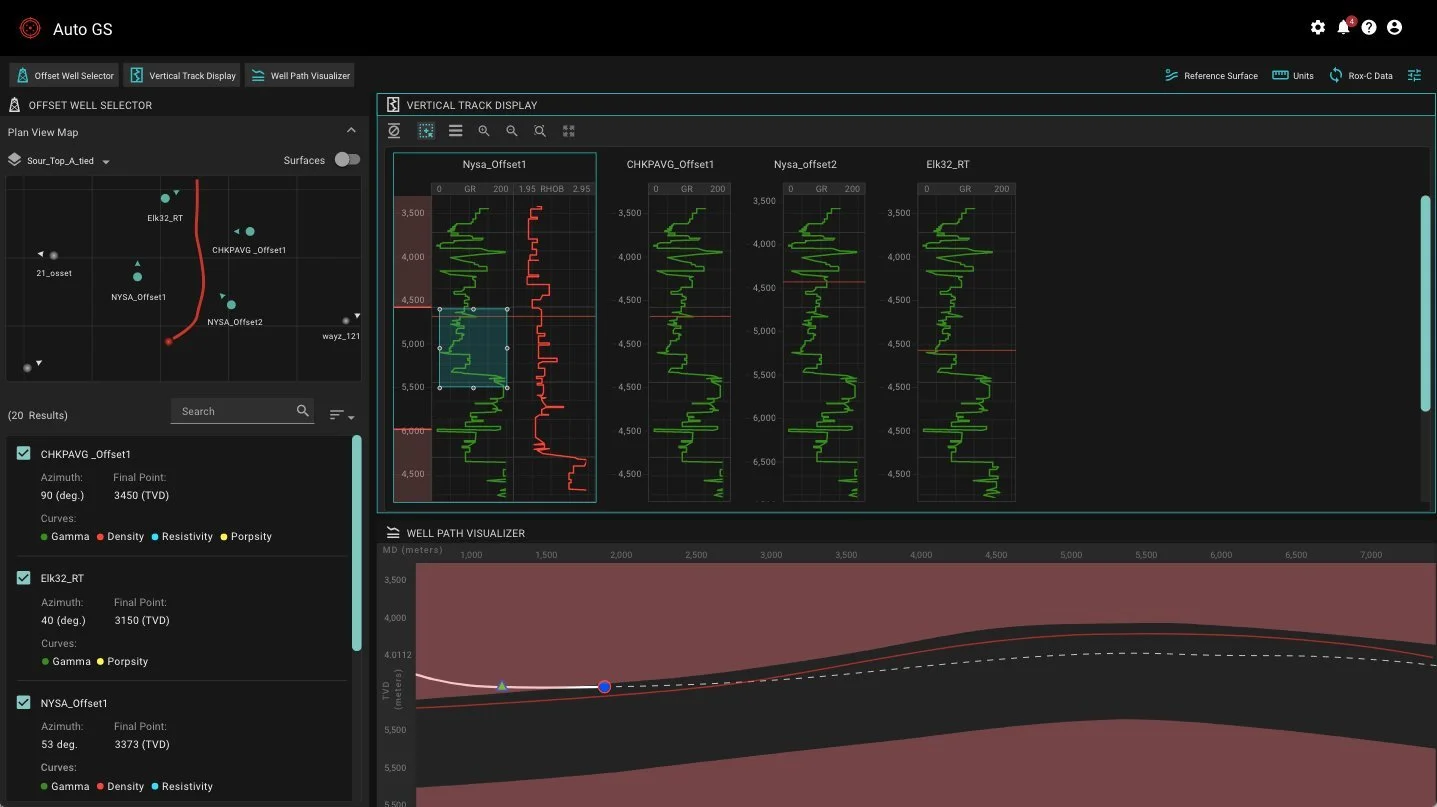Click the teal selection box on Nysa_Offset1 GR track

point(473,347)
